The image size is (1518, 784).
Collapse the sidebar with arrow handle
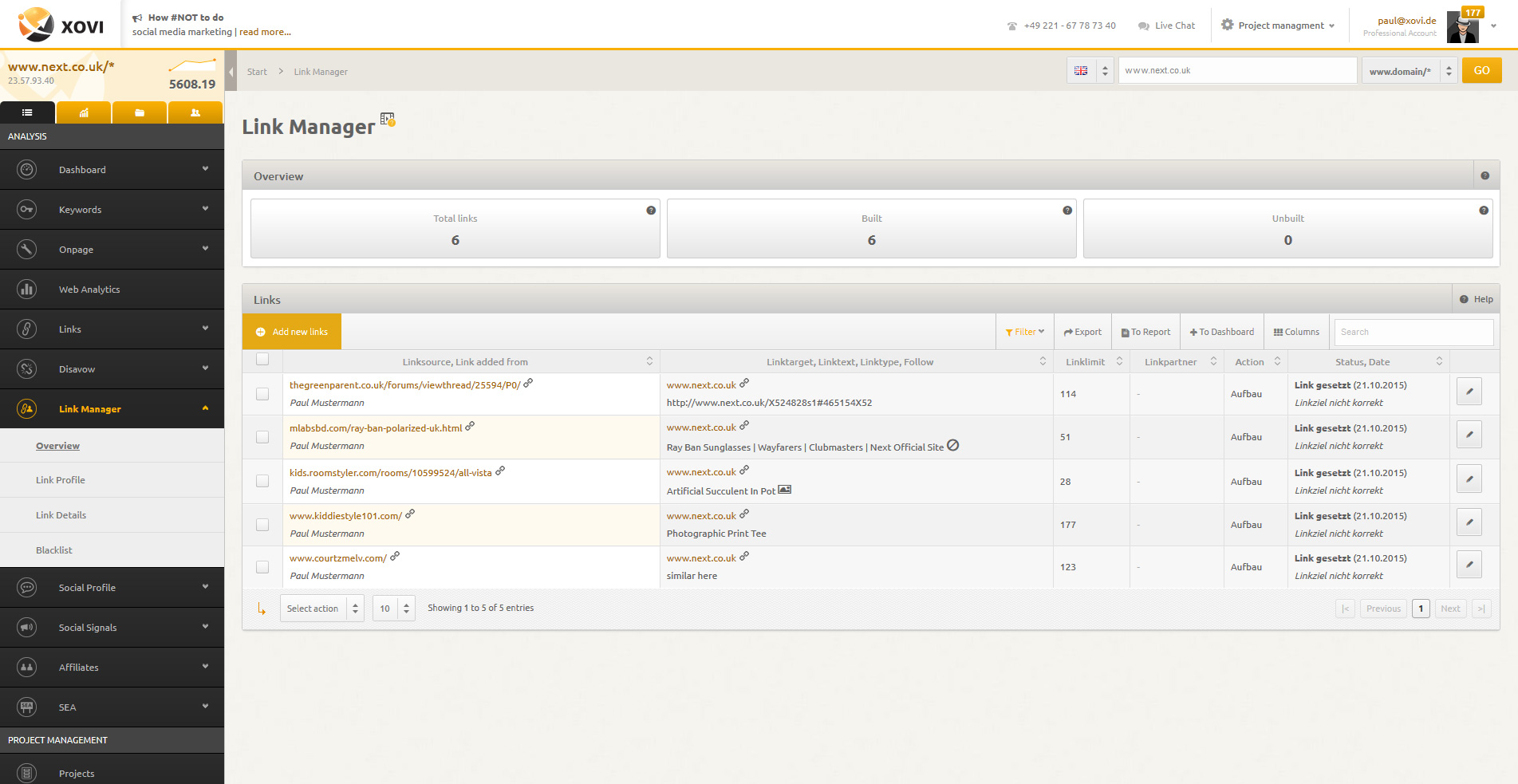pos(231,72)
